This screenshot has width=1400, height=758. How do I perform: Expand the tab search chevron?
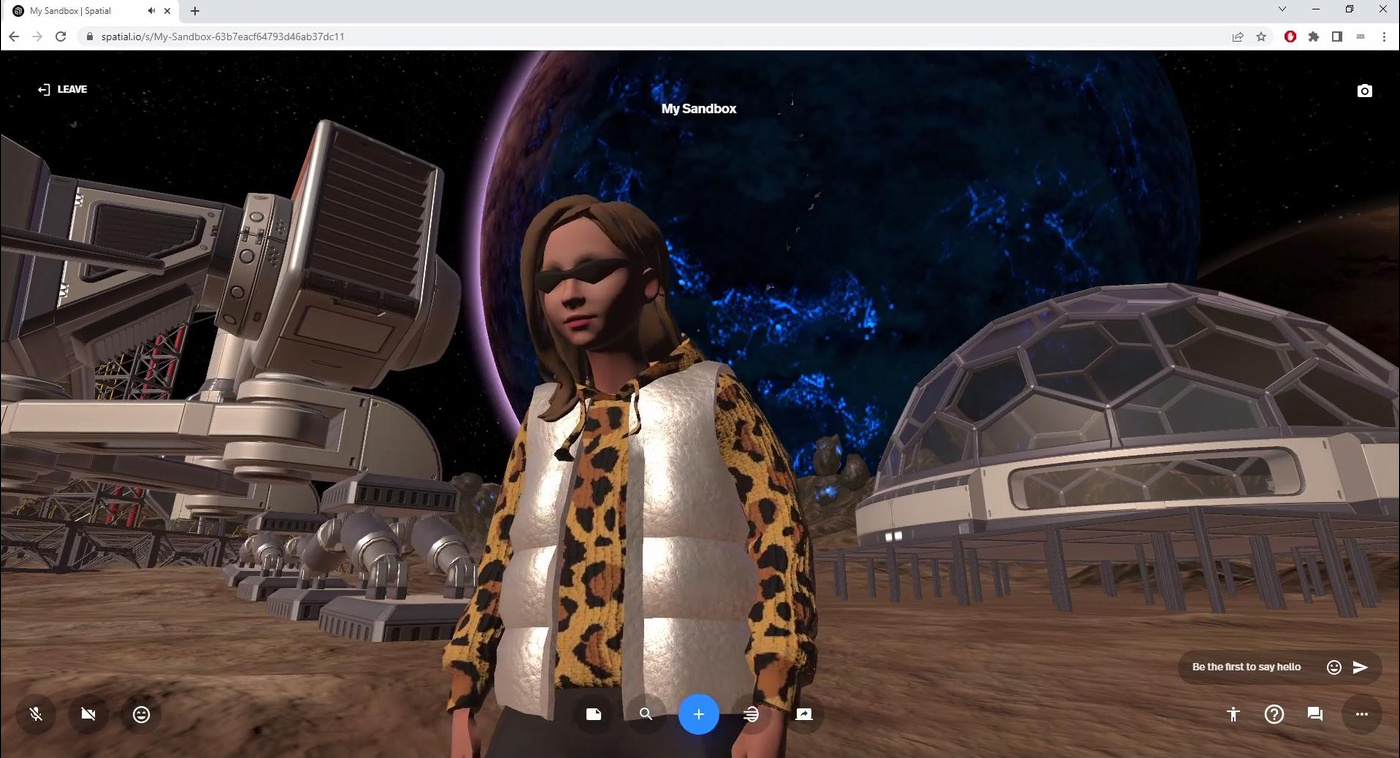coord(1282,9)
